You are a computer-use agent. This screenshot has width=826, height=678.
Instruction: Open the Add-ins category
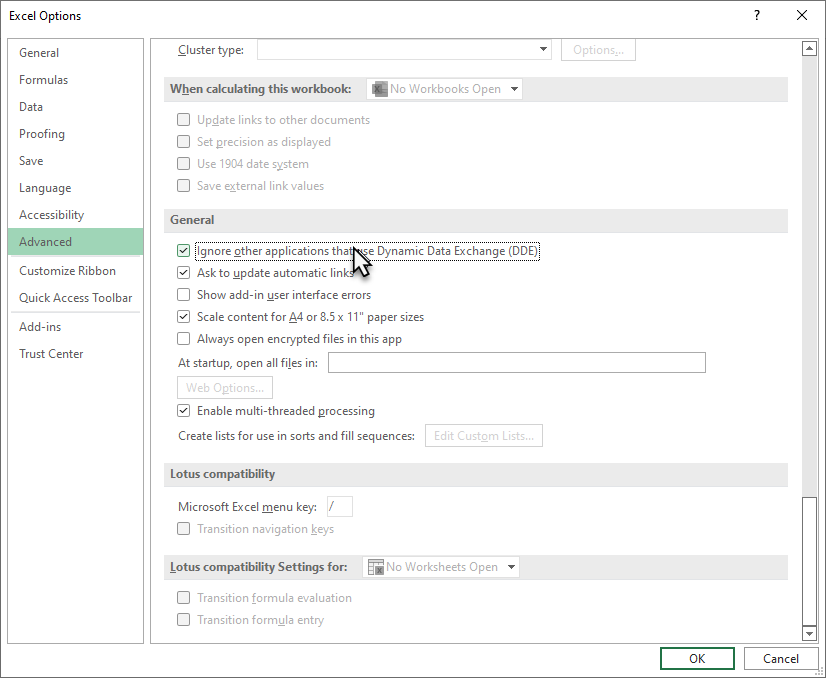75,327
